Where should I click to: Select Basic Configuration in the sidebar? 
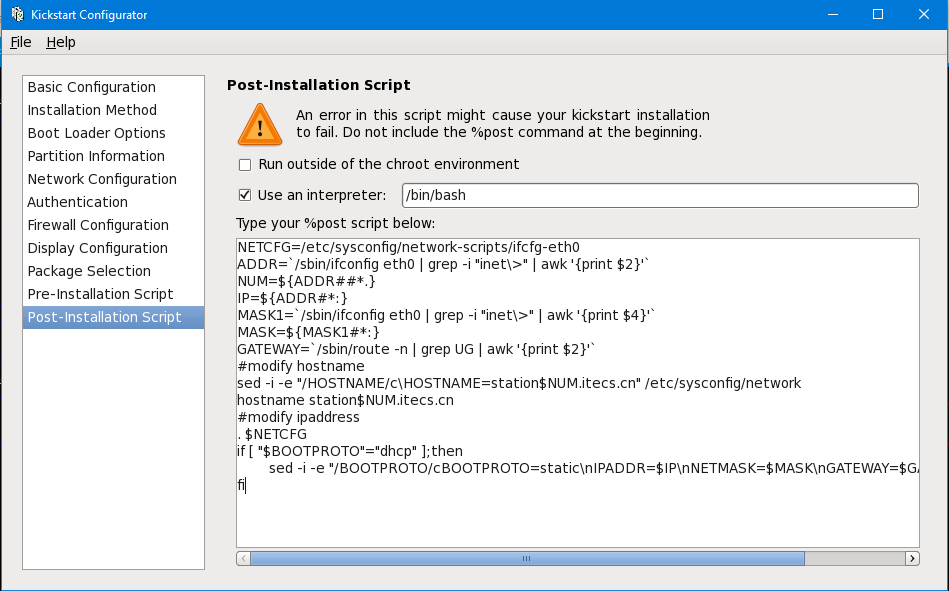tap(92, 87)
